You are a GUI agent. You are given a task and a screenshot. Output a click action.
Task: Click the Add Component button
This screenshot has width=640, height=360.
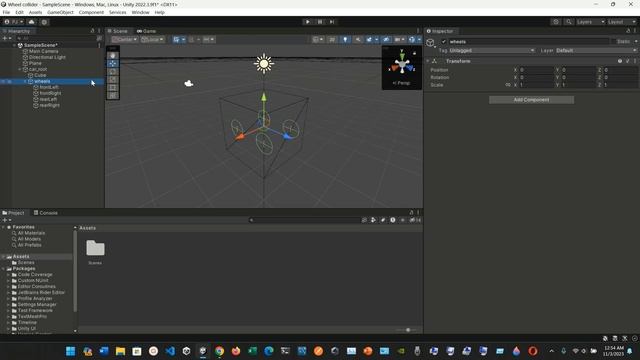coord(531,100)
